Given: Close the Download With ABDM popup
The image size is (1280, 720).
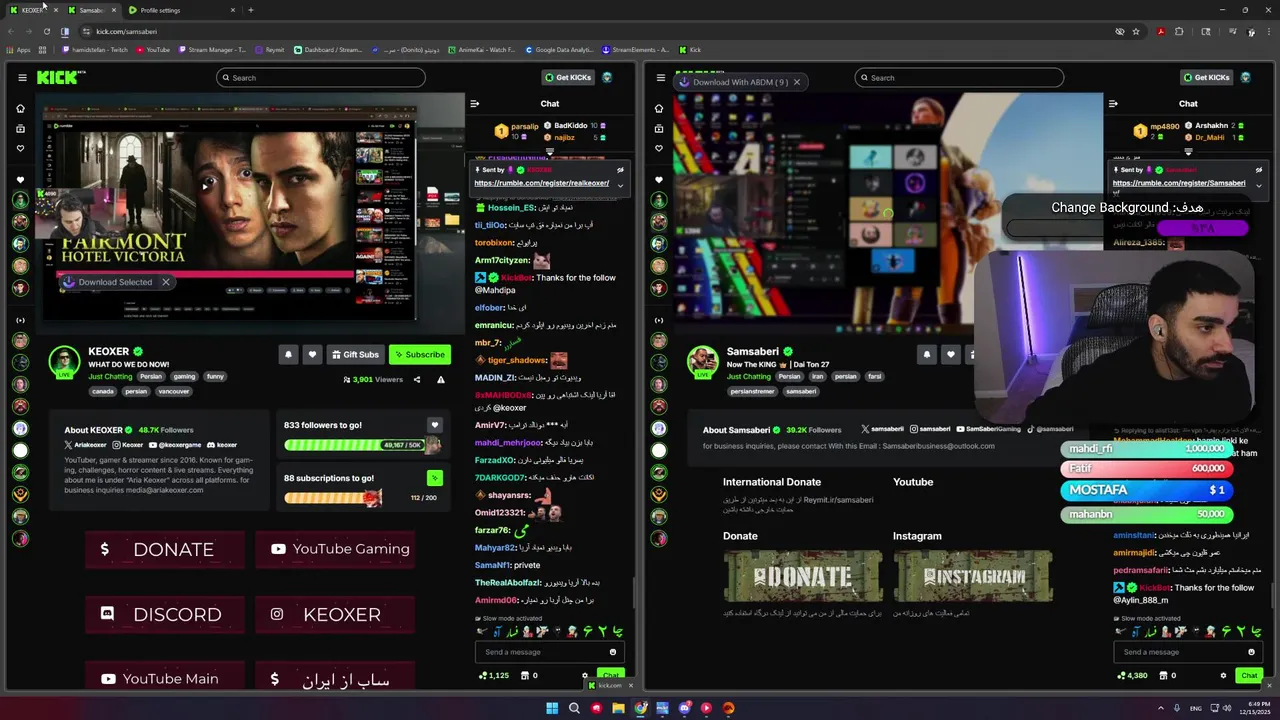Looking at the screenshot, I should (796, 82).
